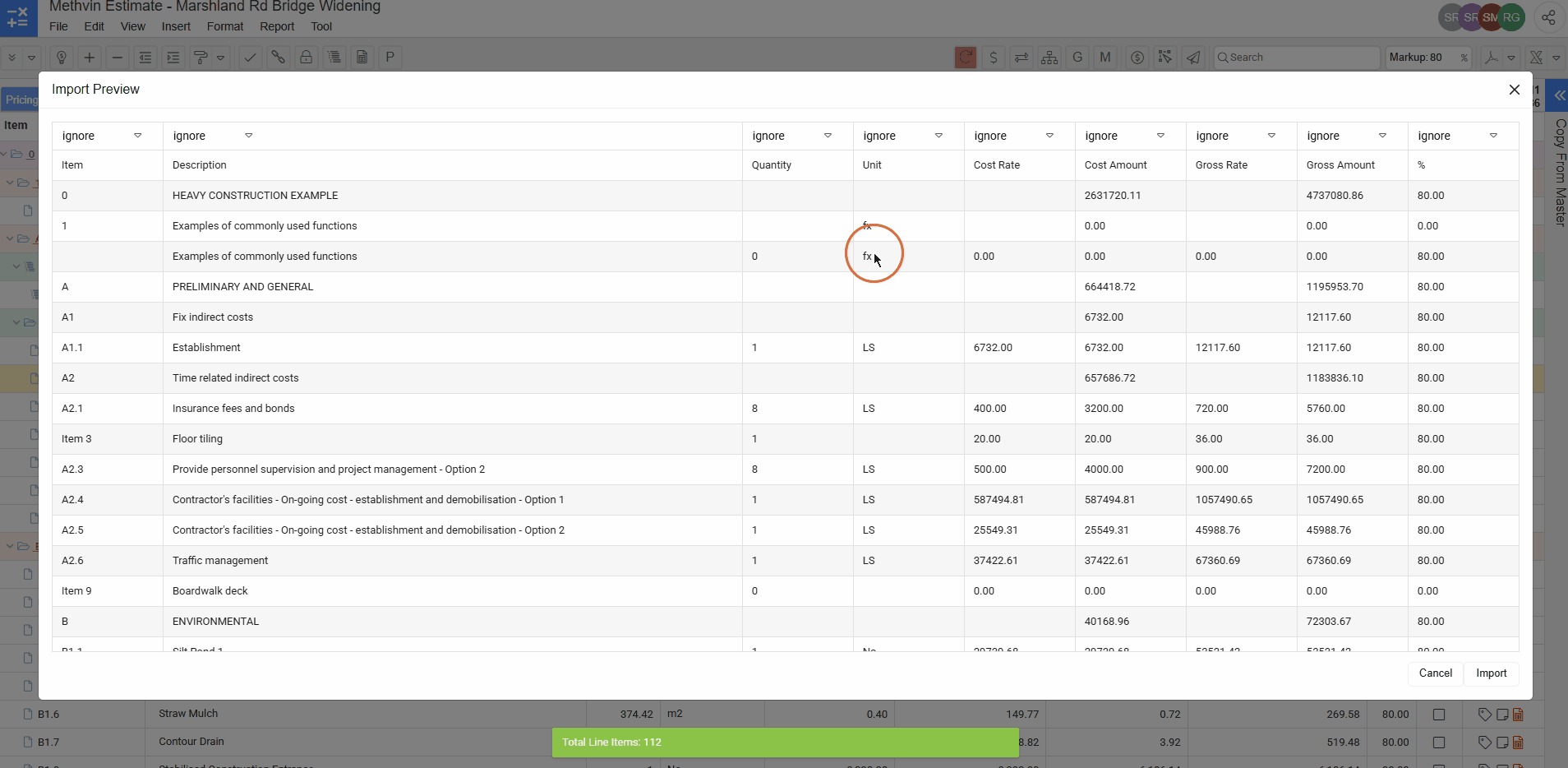Click the padlock lock icon
Image resolution: width=1568 pixels, height=768 pixels.
click(306, 58)
